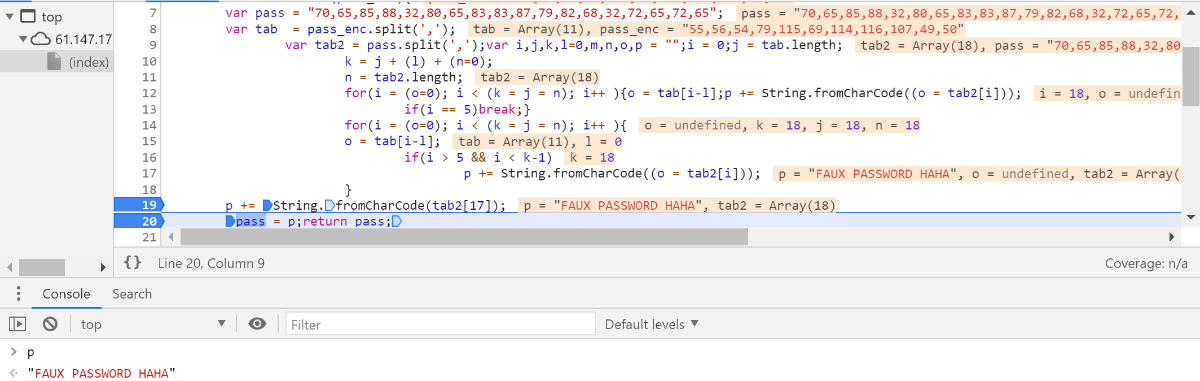Click the inline value k = 18 on line 16
This screenshot has width=1200, height=381.
tap(591, 157)
